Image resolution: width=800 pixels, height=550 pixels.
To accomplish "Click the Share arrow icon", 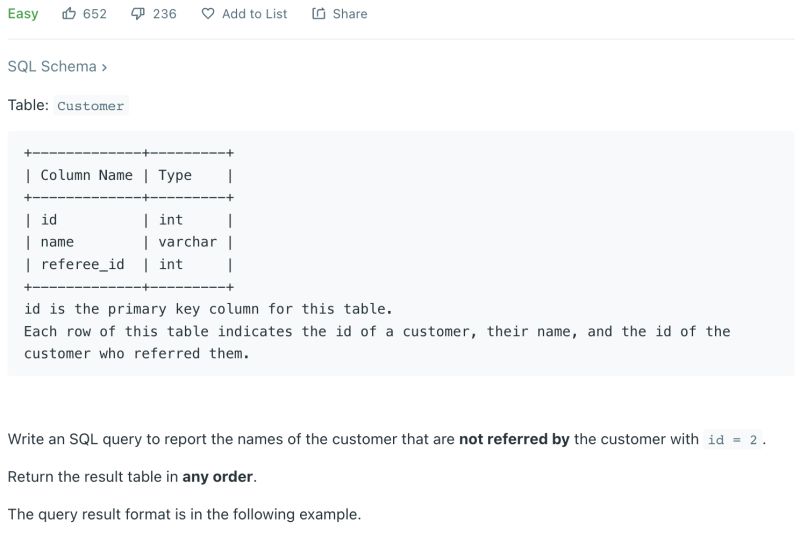I will 319,14.
